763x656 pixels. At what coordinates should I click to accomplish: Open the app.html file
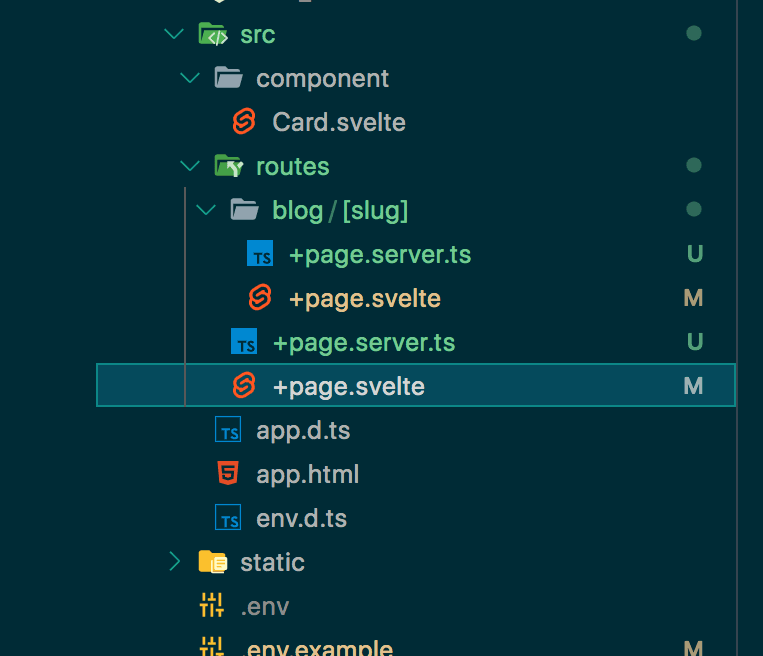pyautogui.click(x=307, y=474)
